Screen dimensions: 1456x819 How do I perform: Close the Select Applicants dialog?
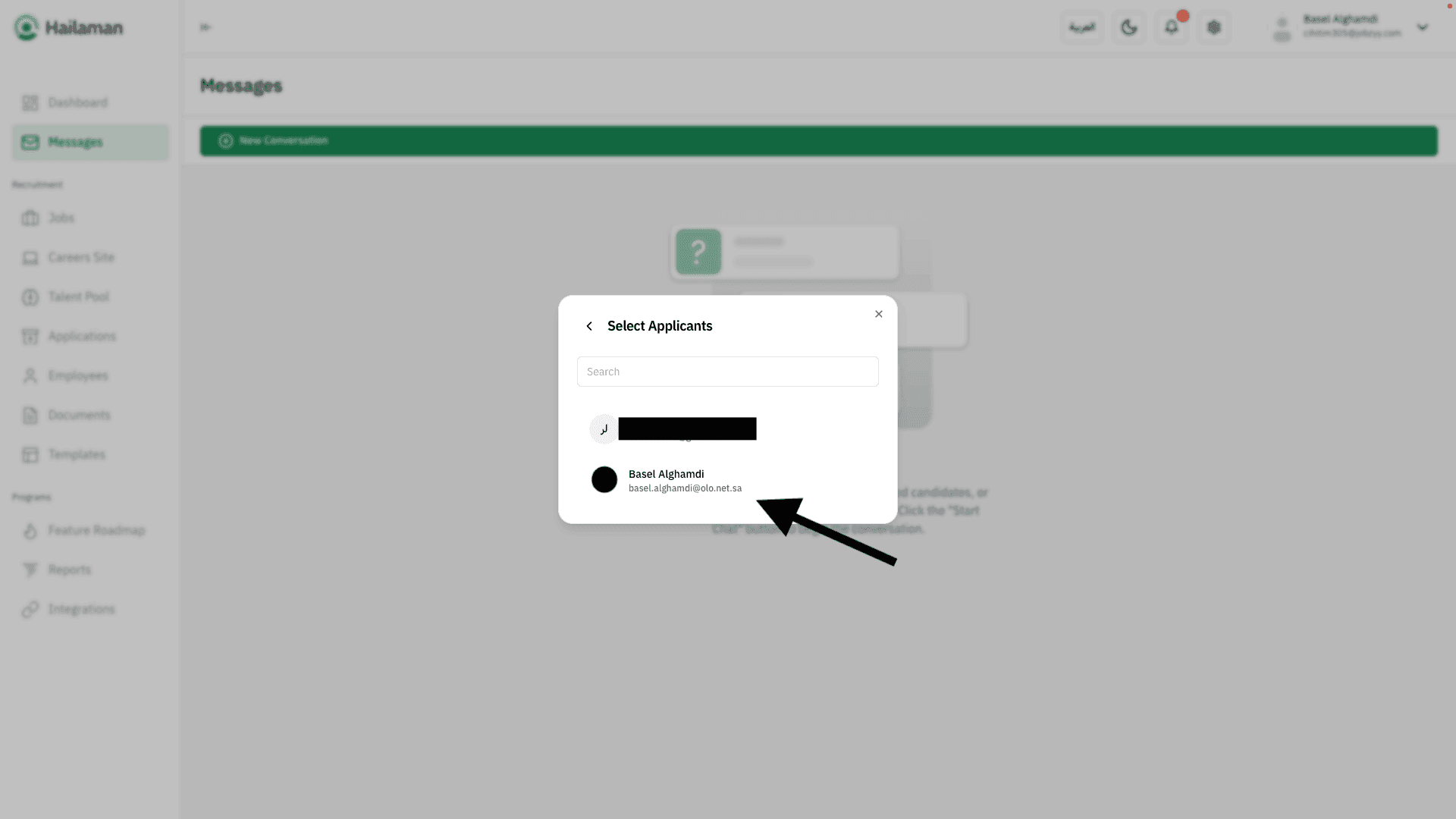click(878, 314)
